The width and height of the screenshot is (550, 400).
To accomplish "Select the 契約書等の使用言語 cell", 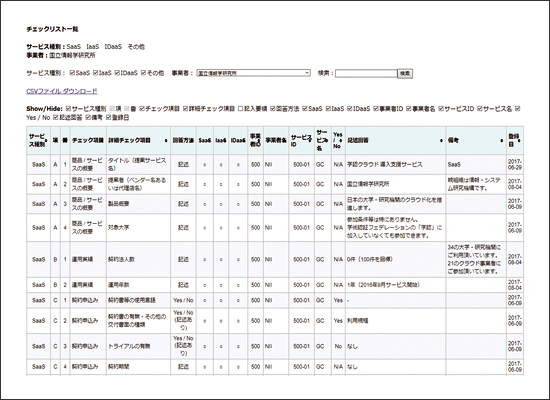I will [138, 300].
